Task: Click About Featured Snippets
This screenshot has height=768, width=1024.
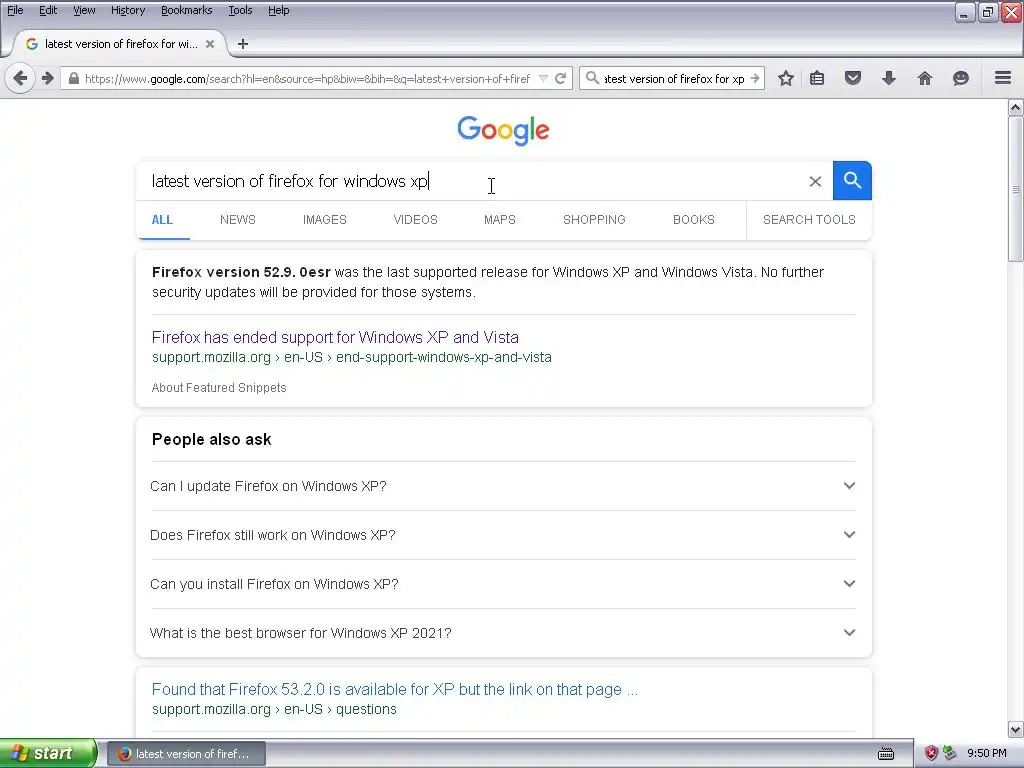Action: point(219,388)
